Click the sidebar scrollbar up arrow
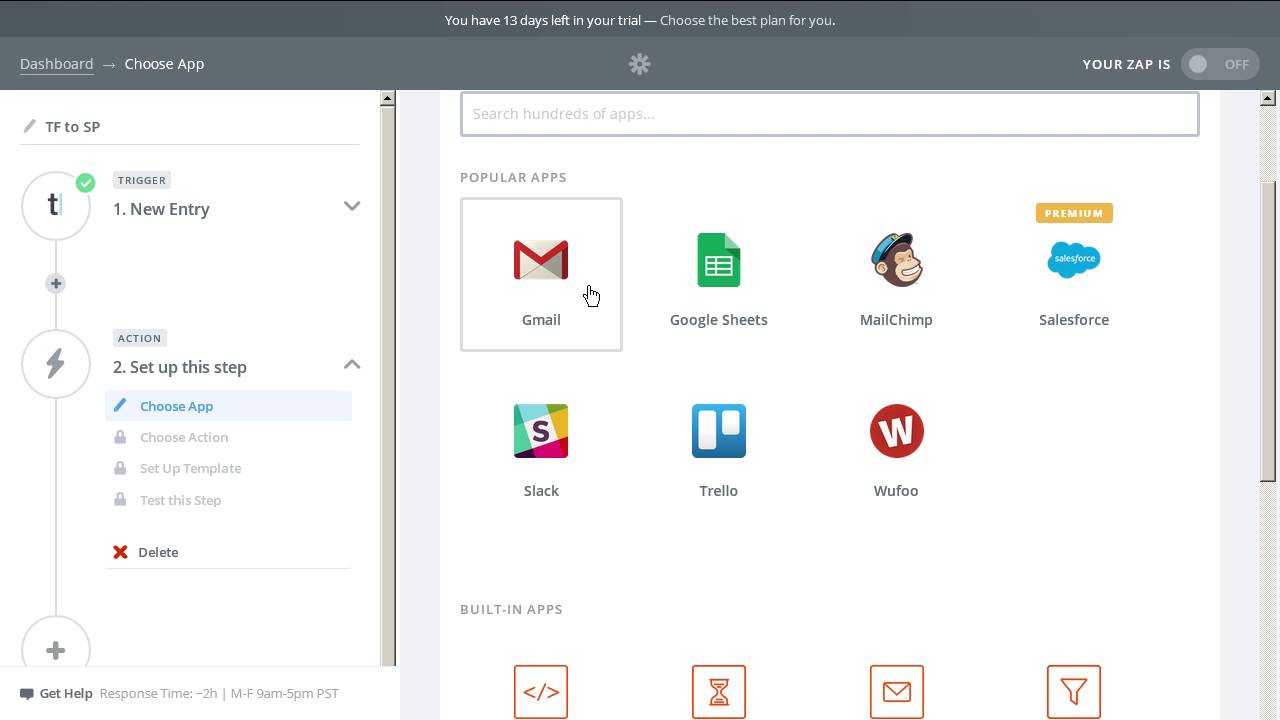 click(x=388, y=98)
